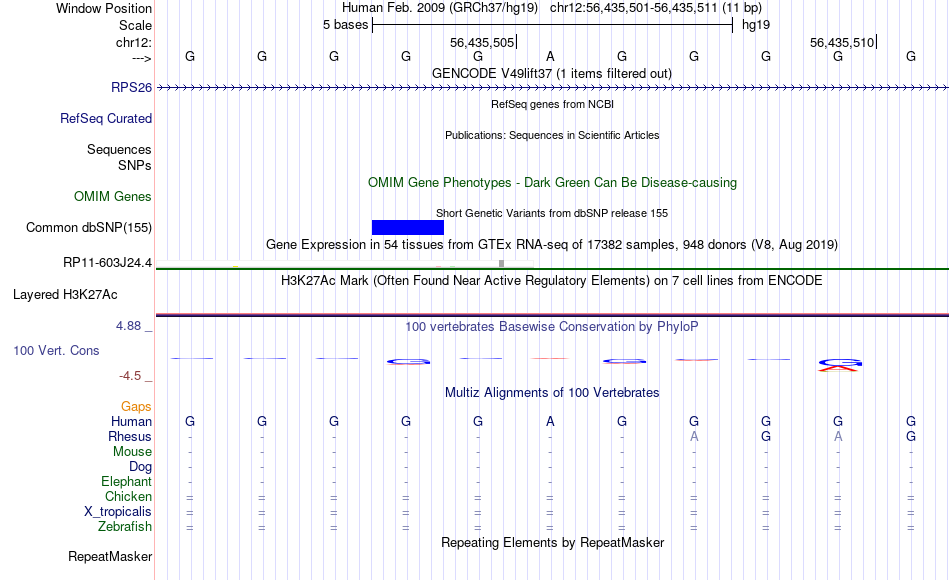Click the 5 bases scale text
This screenshot has height=580, width=950.
point(345,25)
